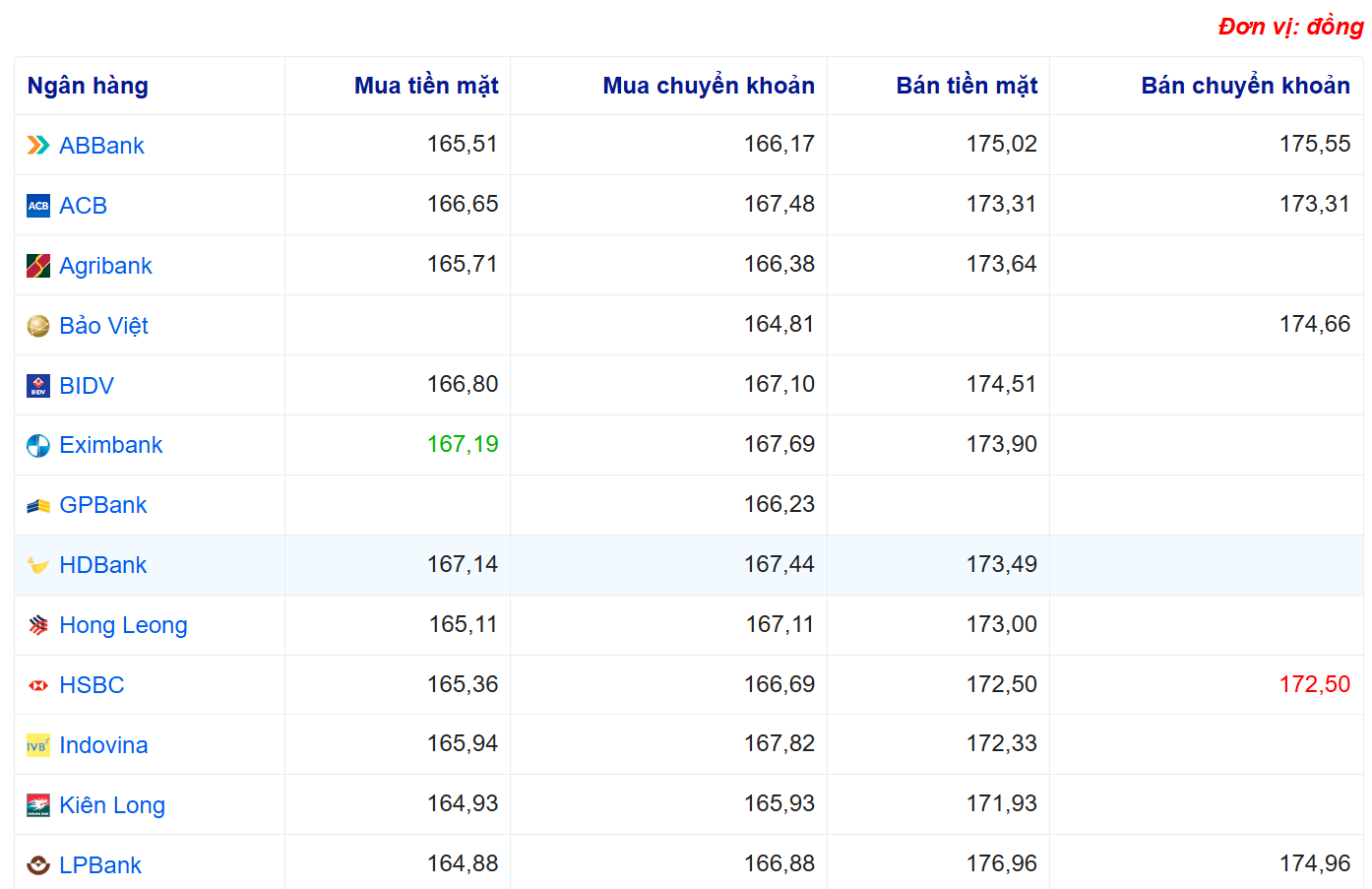
Task: Click the Eximbank logo icon
Action: click(x=37, y=446)
